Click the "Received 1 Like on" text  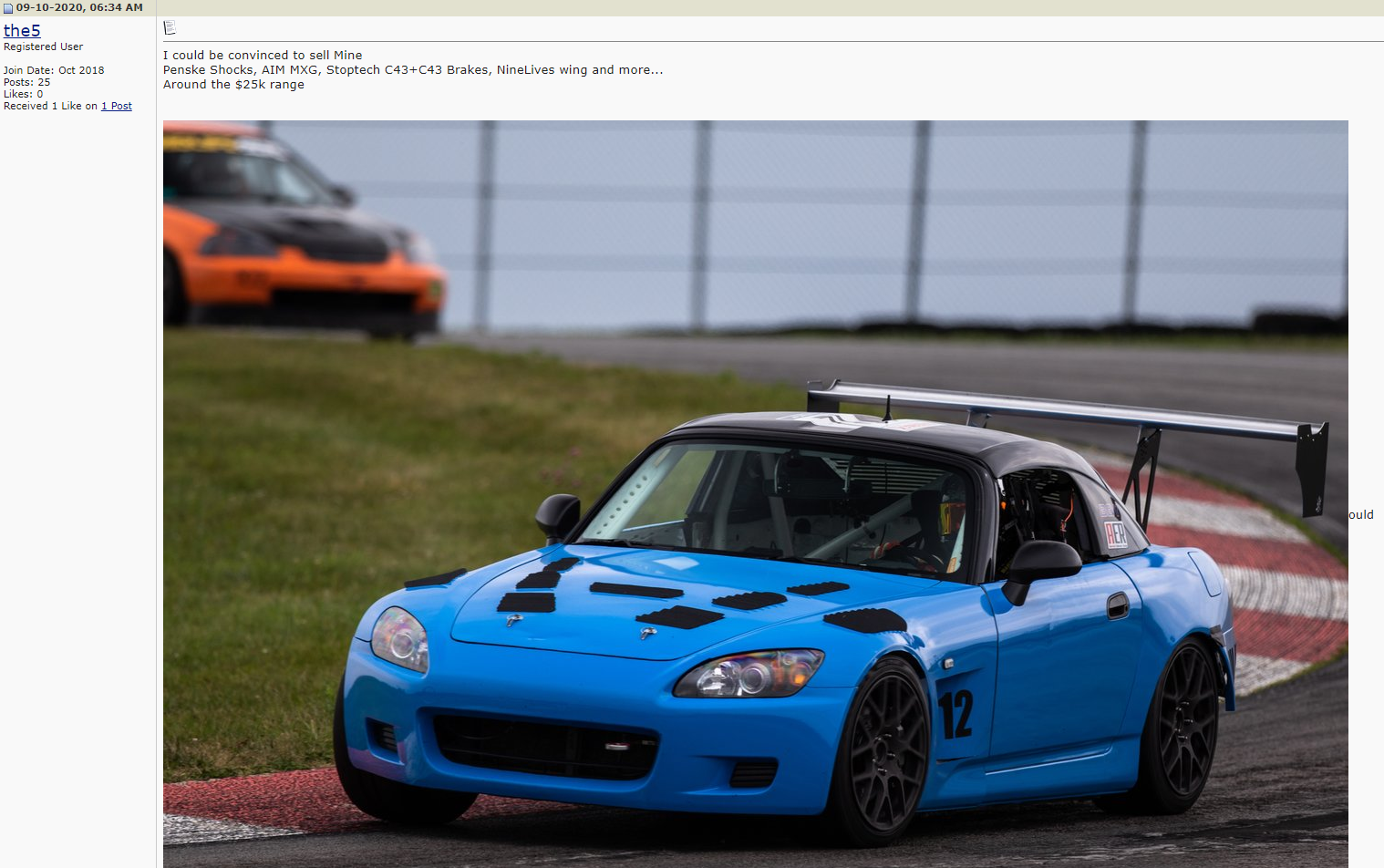tap(50, 107)
